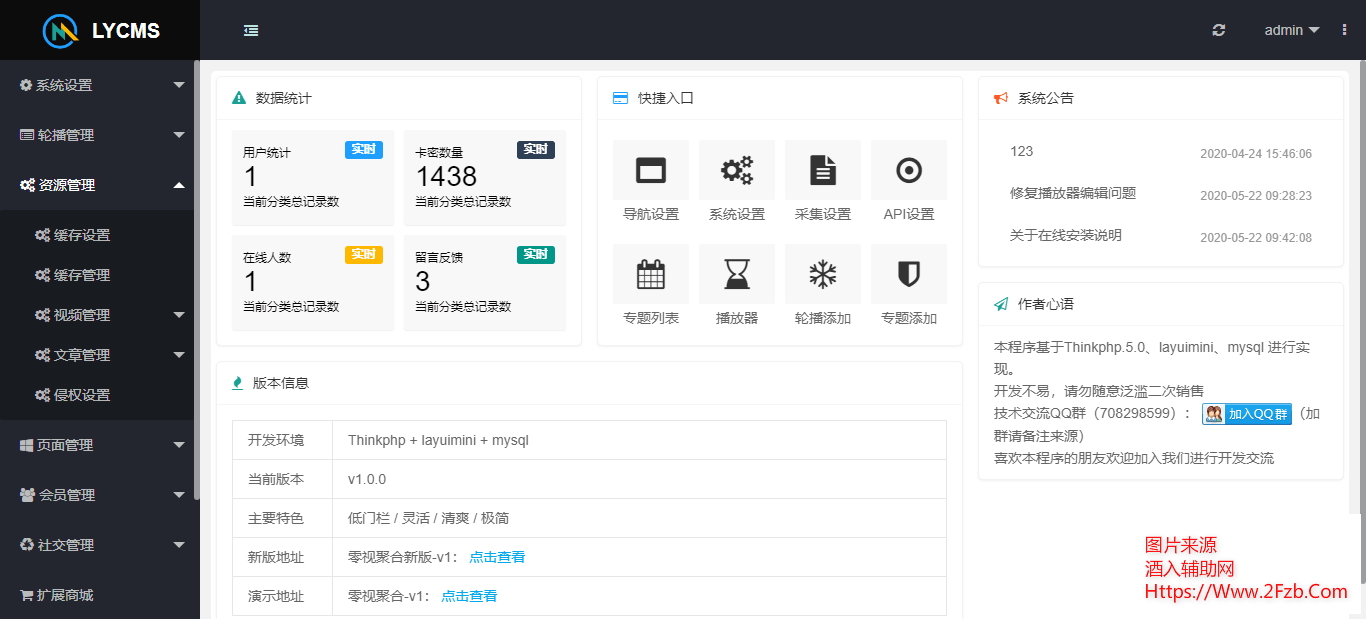Open the admin user dropdown
1366x619 pixels.
tap(1291, 30)
